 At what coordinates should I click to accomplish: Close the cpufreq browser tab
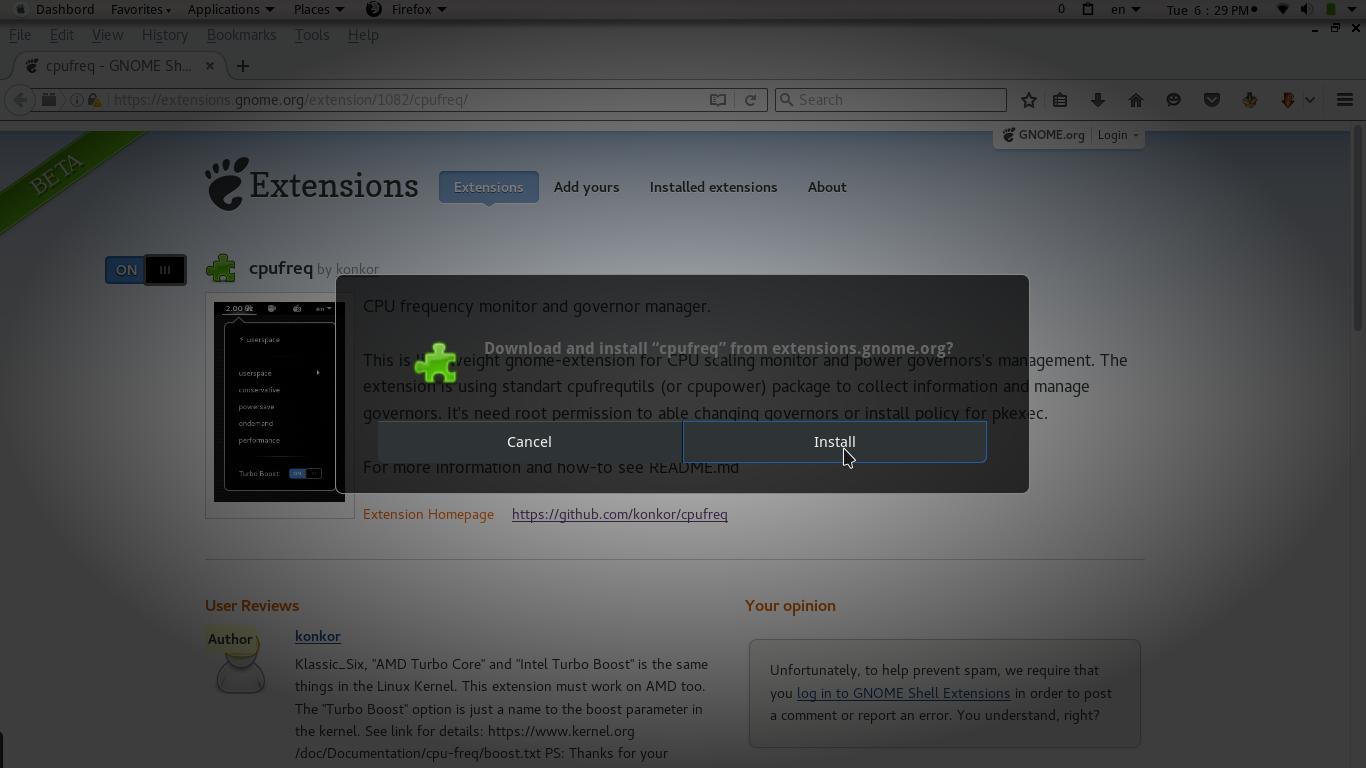210,66
